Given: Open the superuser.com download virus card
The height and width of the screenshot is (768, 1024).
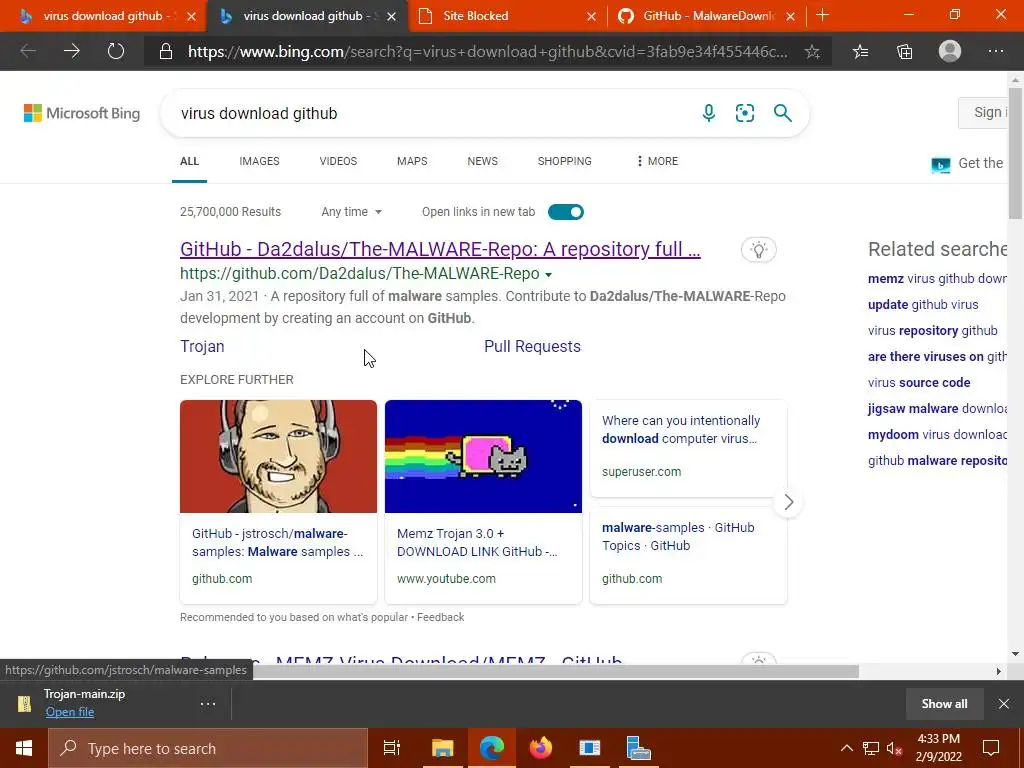Looking at the screenshot, I should point(688,448).
